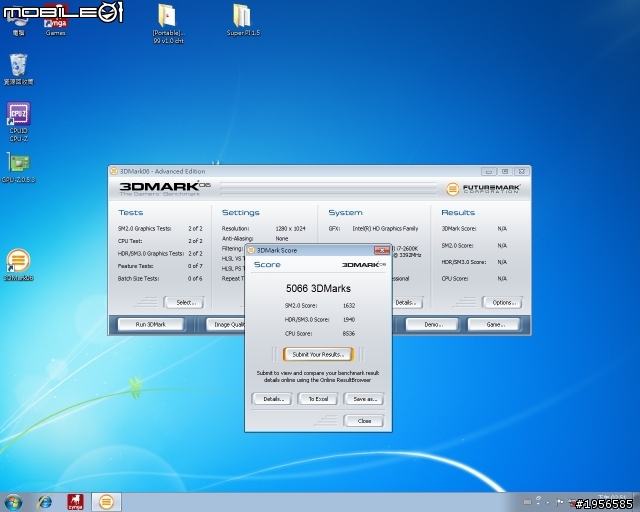Click the SM2.0 Score value 1632
This screenshot has width=640, height=512.
[x=349, y=305]
